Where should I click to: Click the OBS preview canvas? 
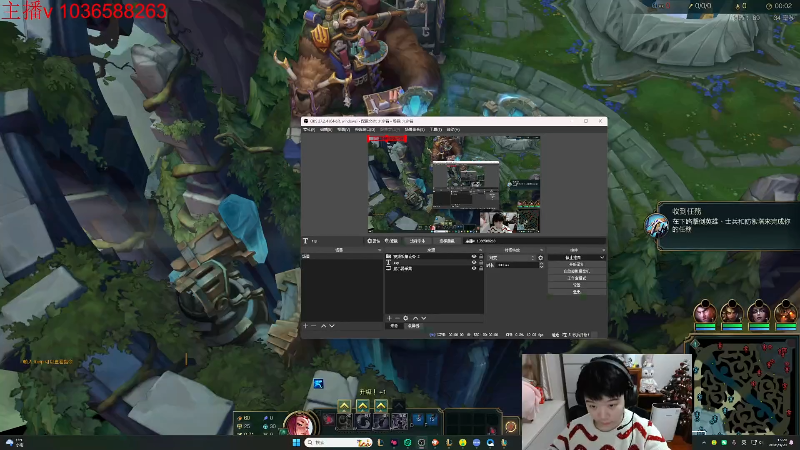coord(454,184)
